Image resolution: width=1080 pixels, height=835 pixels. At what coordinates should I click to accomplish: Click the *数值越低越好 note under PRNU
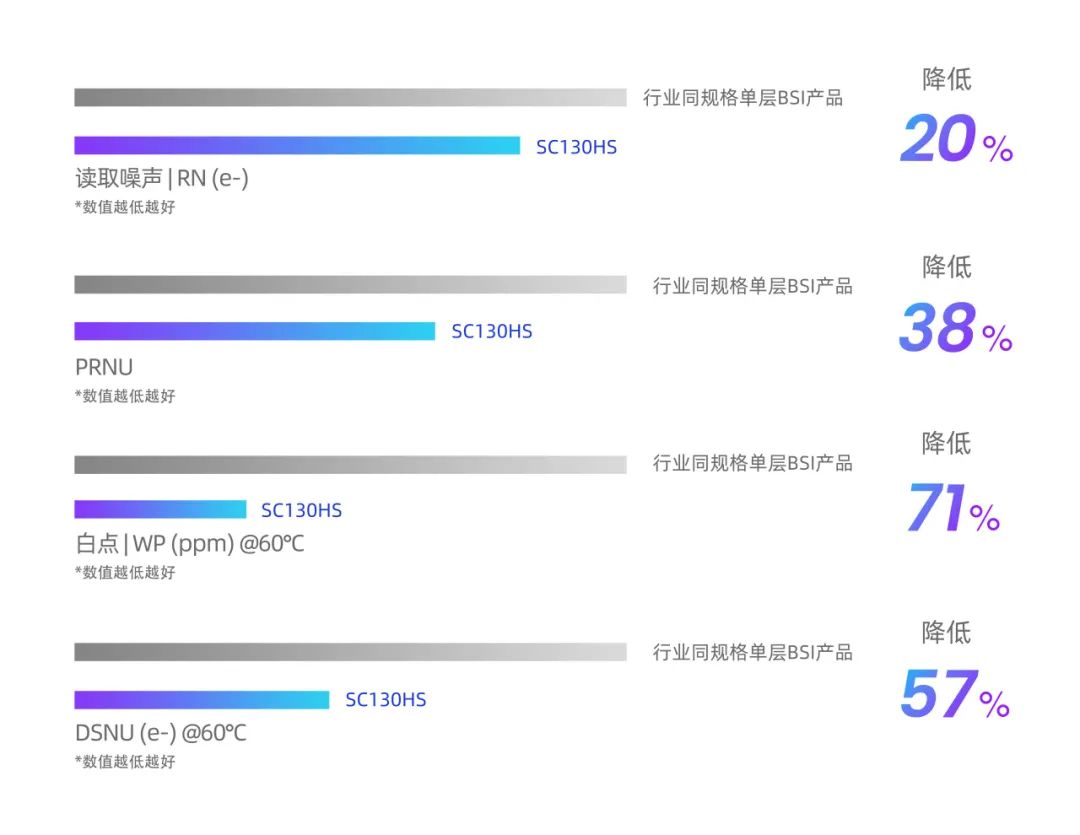point(125,396)
